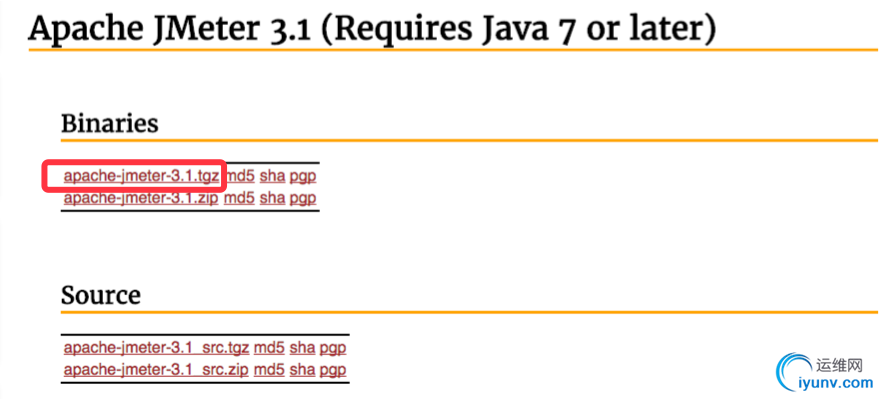This screenshot has width=879, height=399.
Task: Click the Apache JMeter 3.1 page heading
Action: [372, 29]
